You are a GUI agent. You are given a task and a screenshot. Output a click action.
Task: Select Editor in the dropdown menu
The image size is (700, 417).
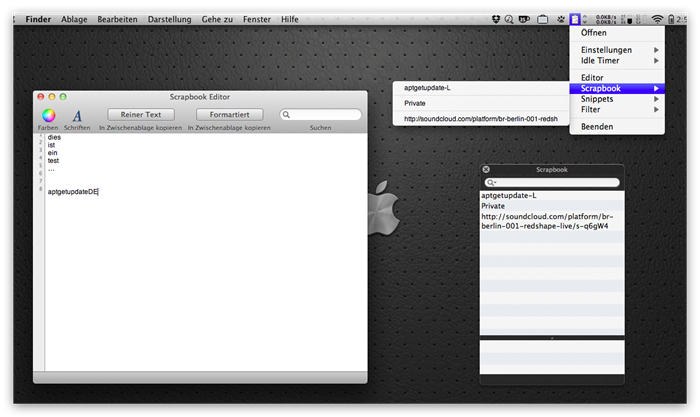[x=592, y=77]
